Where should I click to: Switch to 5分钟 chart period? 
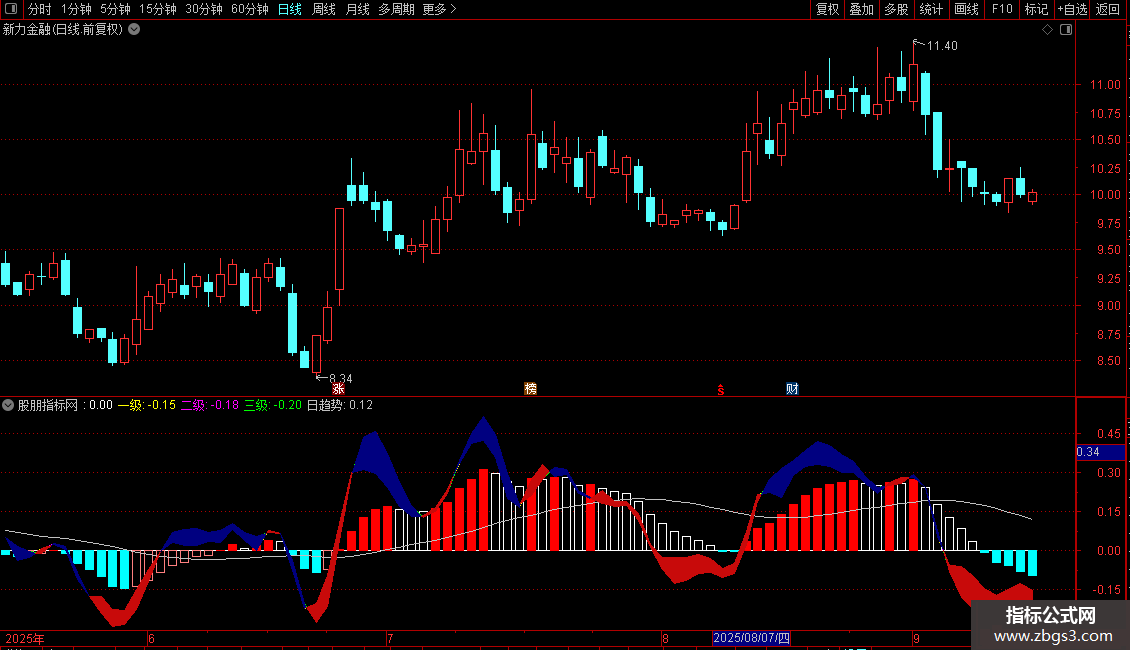[115, 9]
